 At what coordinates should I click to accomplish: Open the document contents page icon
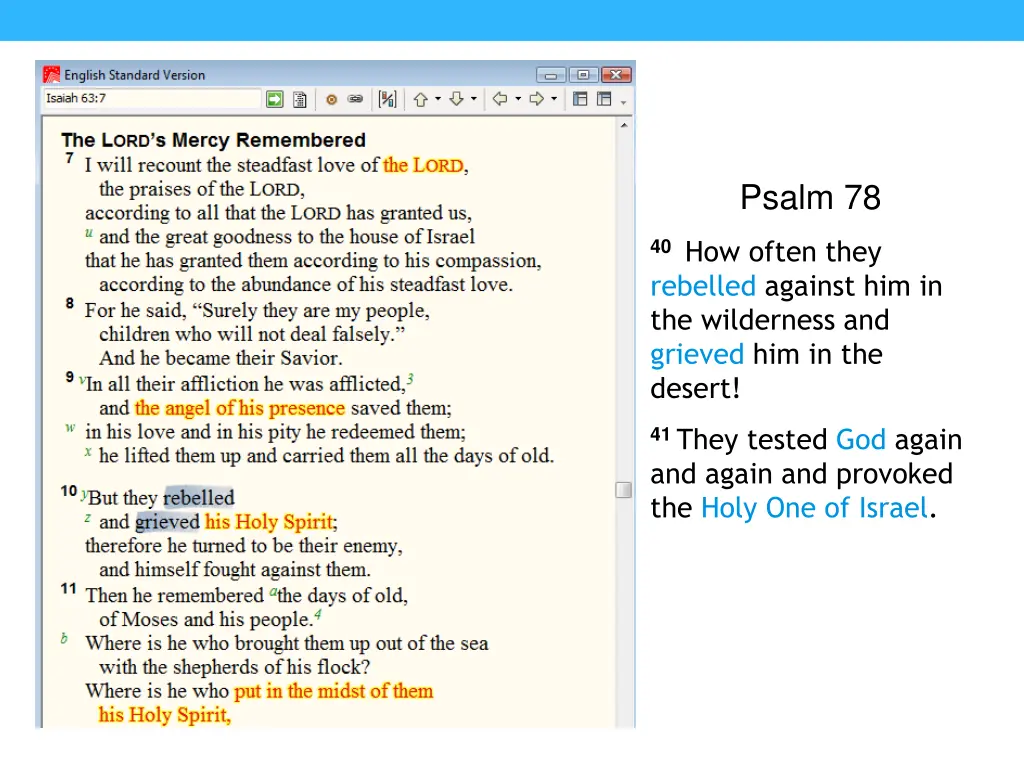click(x=300, y=99)
